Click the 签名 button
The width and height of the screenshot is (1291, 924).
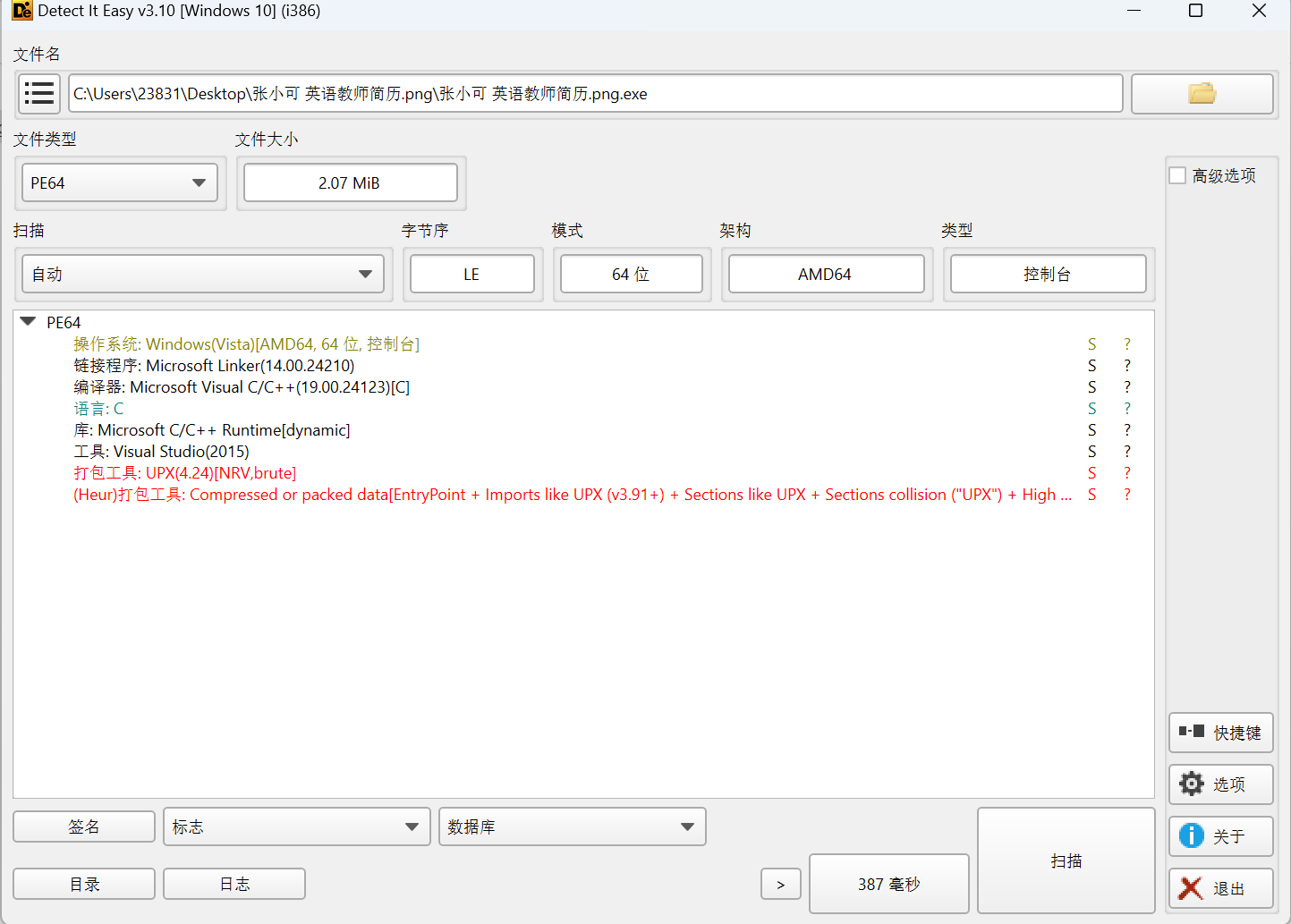(84, 827)
